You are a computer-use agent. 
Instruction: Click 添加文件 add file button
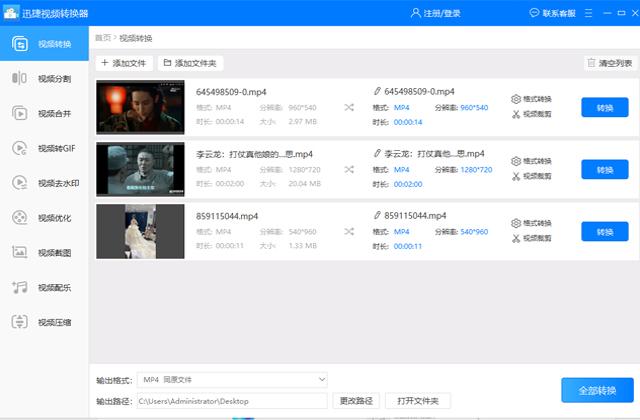(123, 62)
